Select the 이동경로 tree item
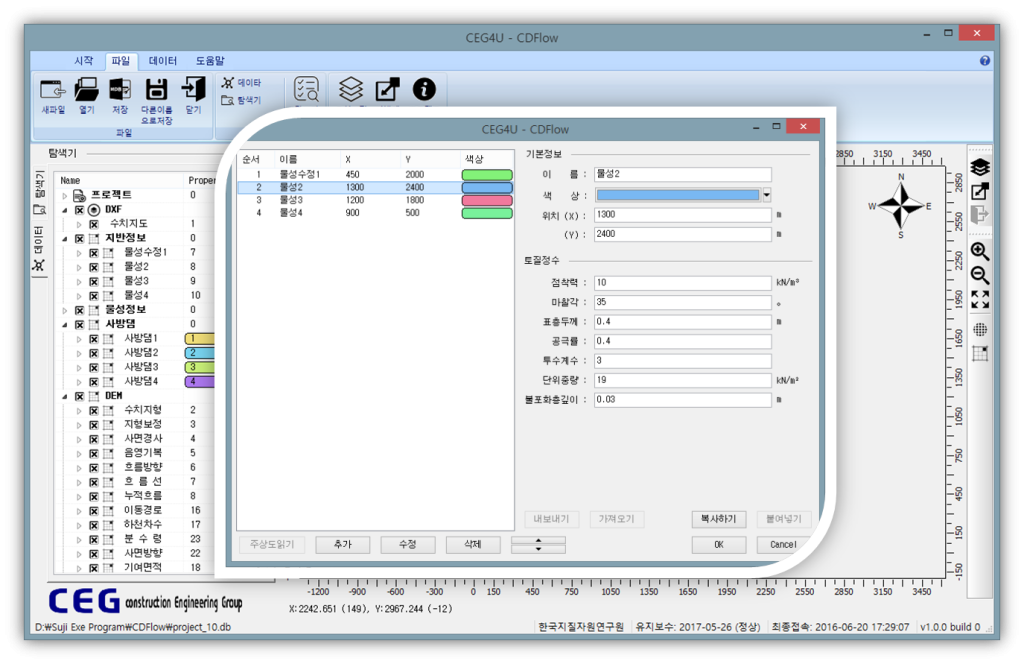This screenshot has width=1024, height=664. pyautogui.click(x=143, y=511)
